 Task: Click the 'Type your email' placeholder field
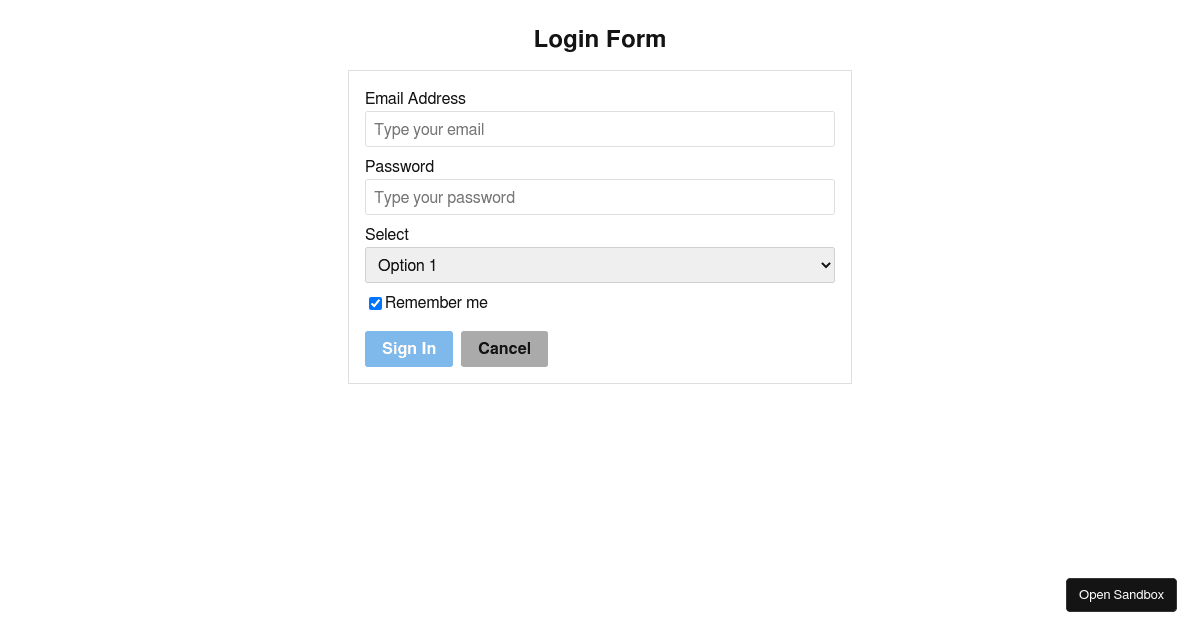coord(600,129)
